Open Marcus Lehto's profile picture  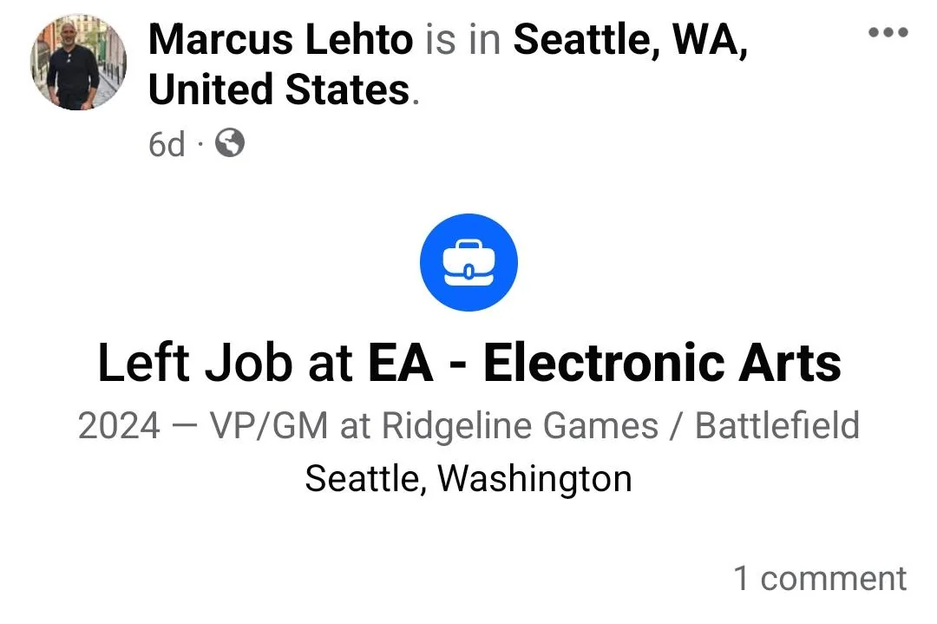79,63
